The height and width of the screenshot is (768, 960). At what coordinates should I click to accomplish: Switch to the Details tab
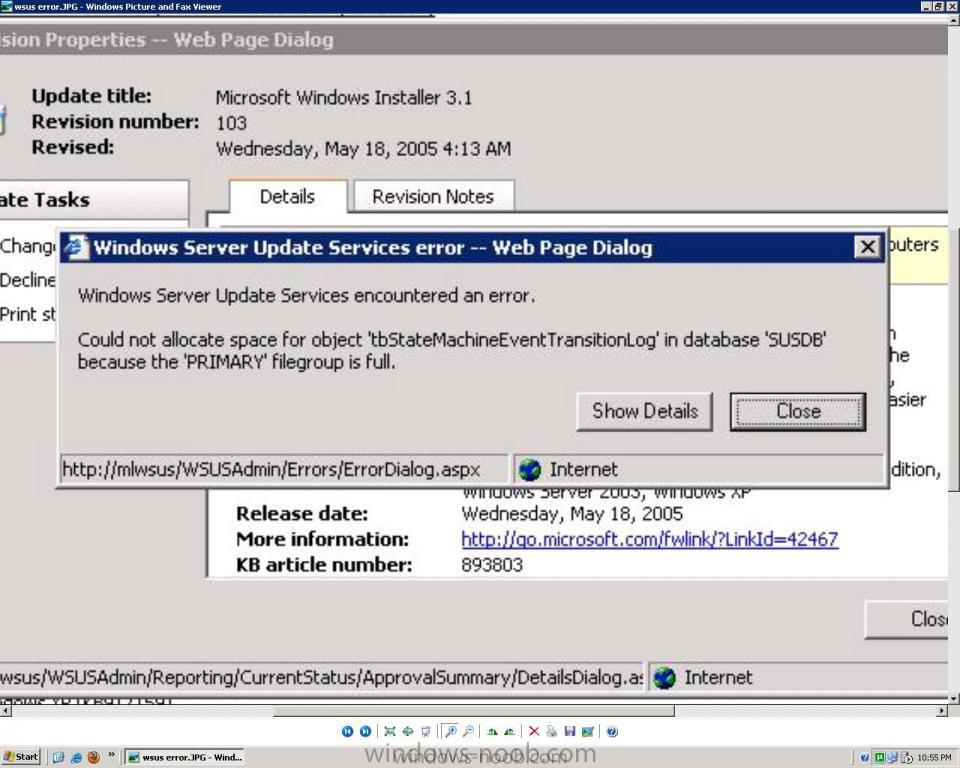pyautogui.click(x=287, y=197)
